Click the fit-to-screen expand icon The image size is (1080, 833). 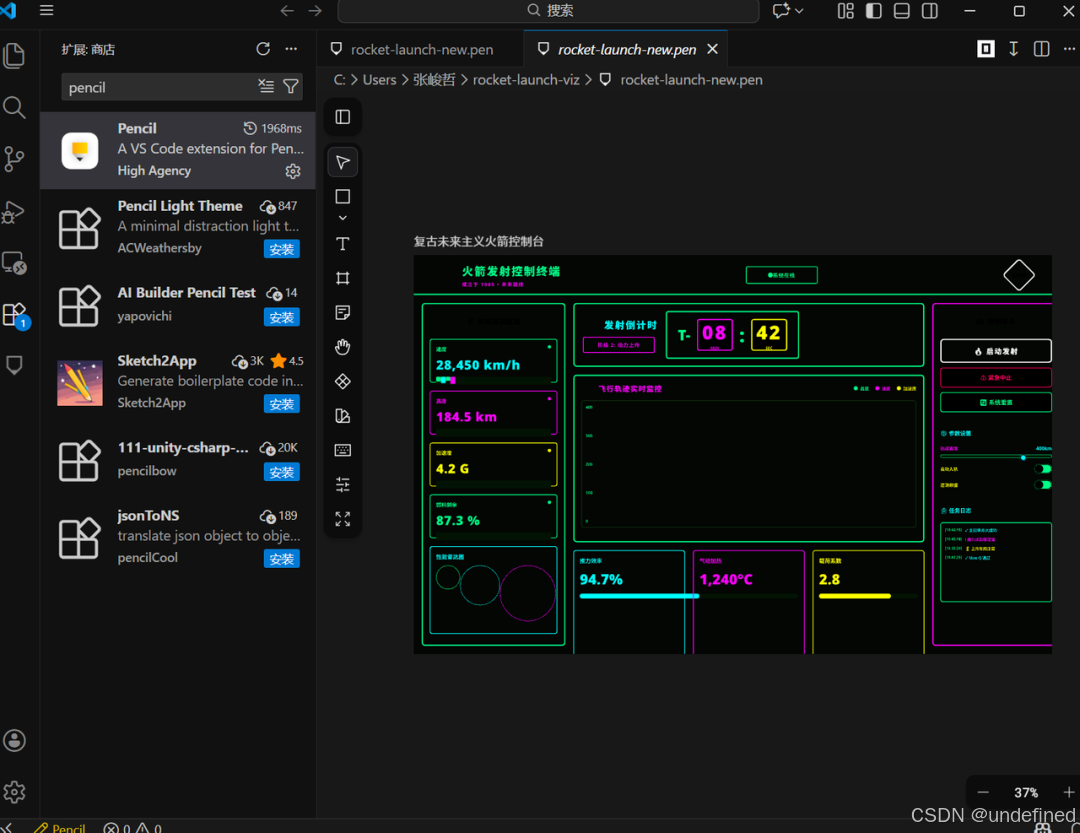[343, 519]
